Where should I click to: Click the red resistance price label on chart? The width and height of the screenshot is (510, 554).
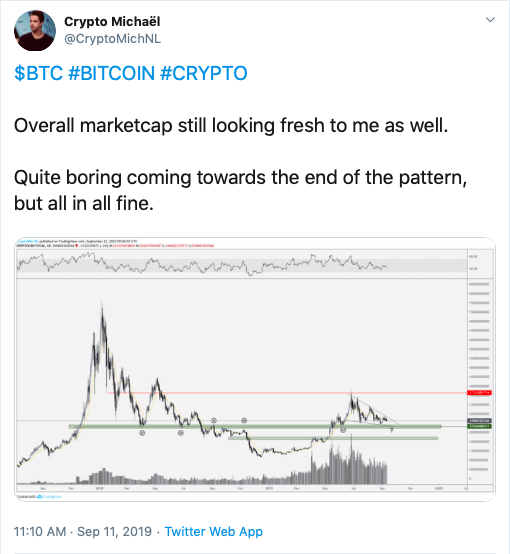coord(479,393)
